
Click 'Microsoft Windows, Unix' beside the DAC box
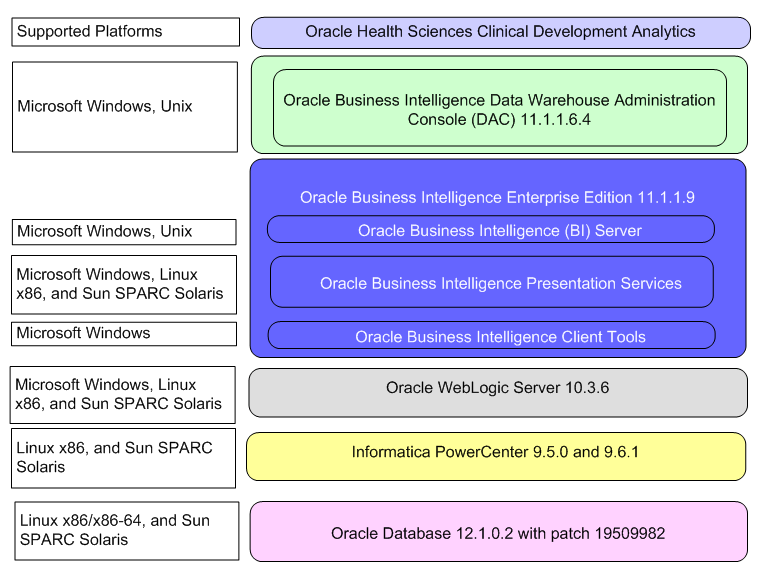pos(125,107)
